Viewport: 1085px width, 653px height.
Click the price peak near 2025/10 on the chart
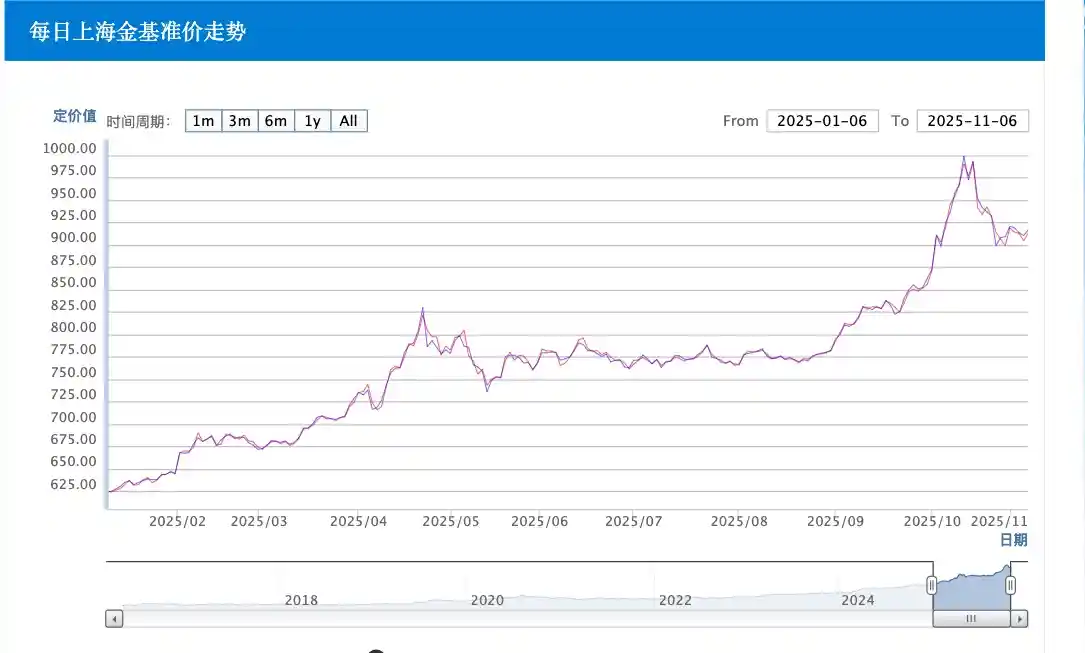pos(964,157)
